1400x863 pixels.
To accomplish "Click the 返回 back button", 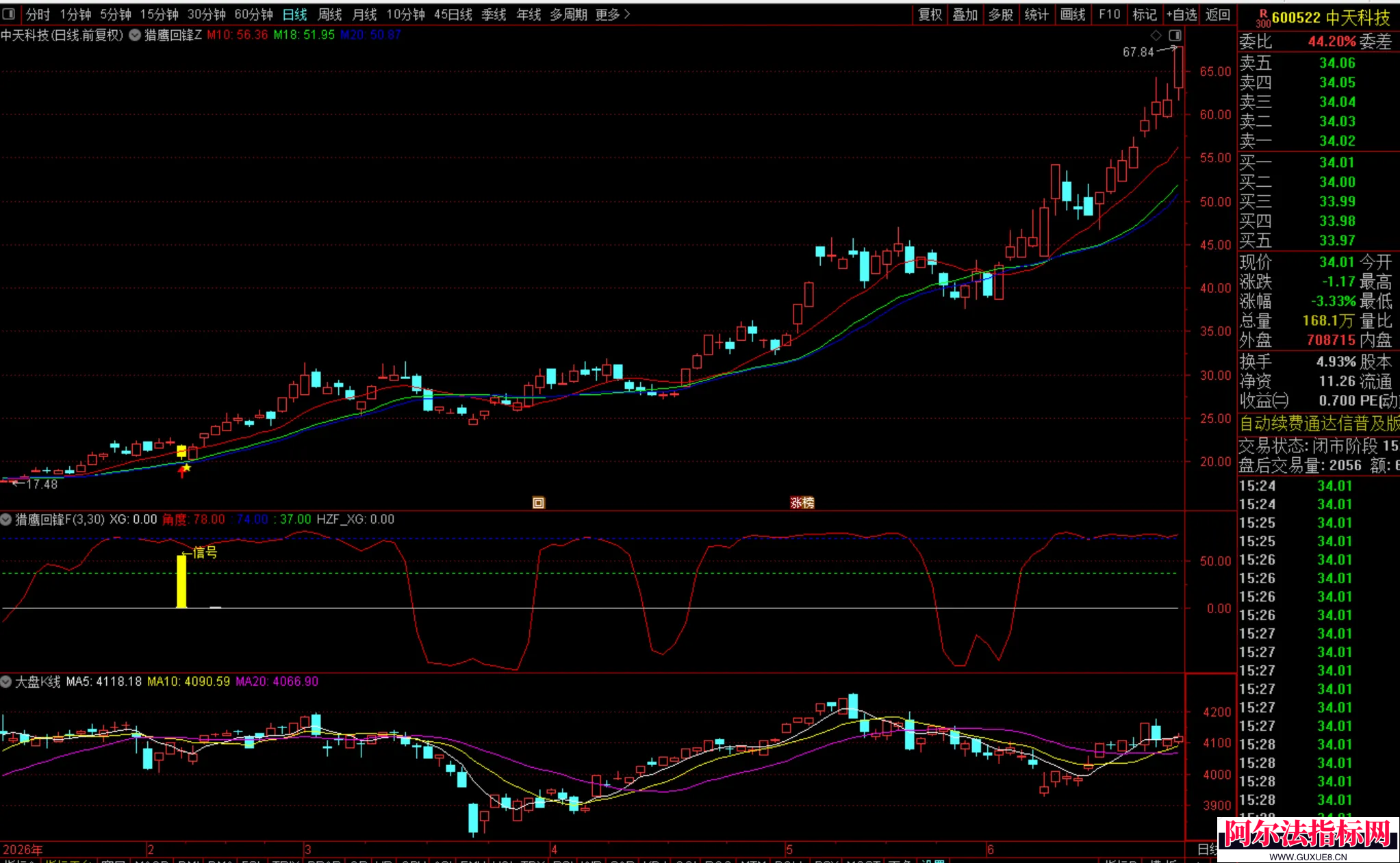I will (x=1218, y=14).
